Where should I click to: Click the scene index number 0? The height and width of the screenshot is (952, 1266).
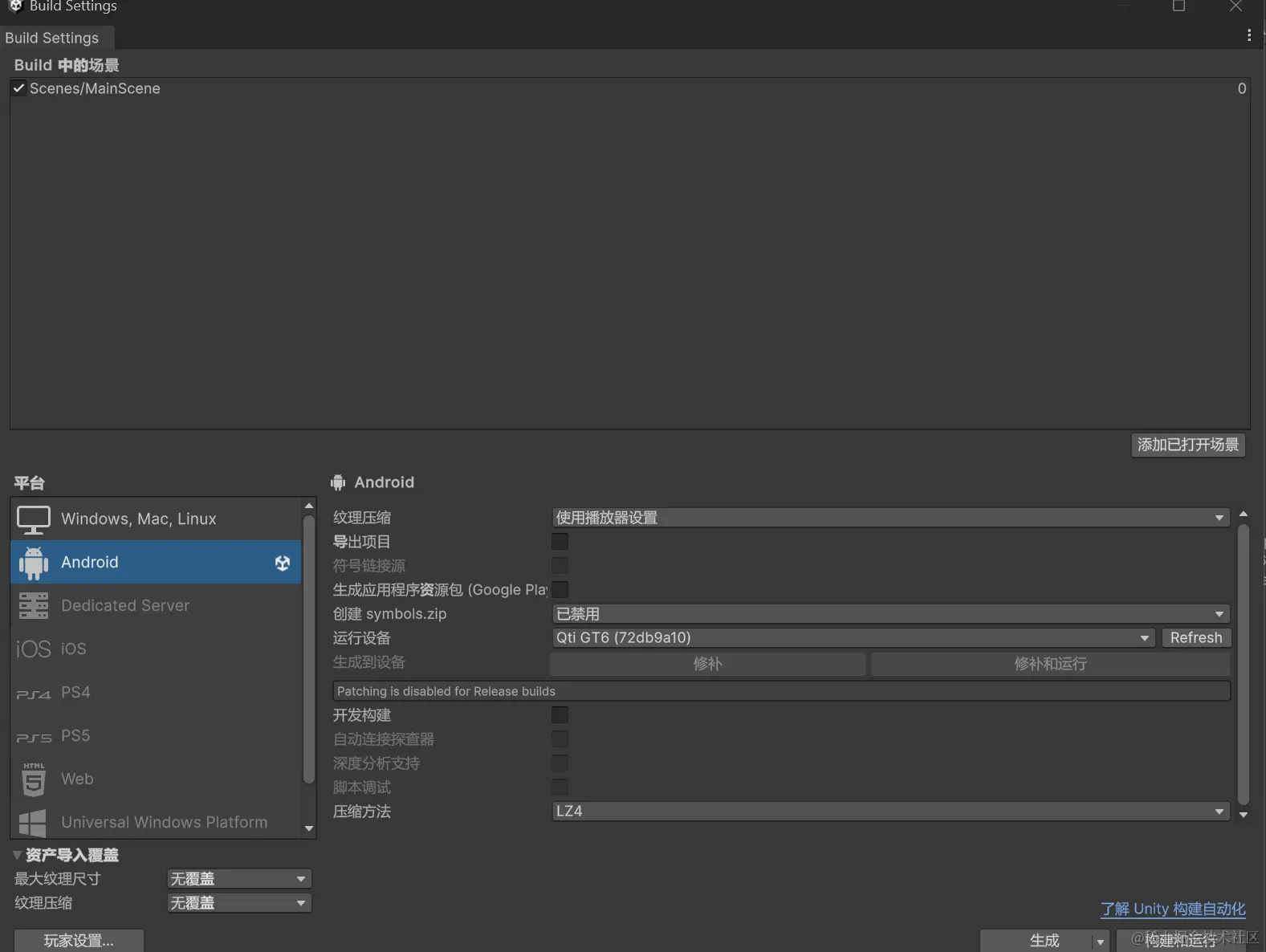pyautogui.click(x=1241, y=88)
